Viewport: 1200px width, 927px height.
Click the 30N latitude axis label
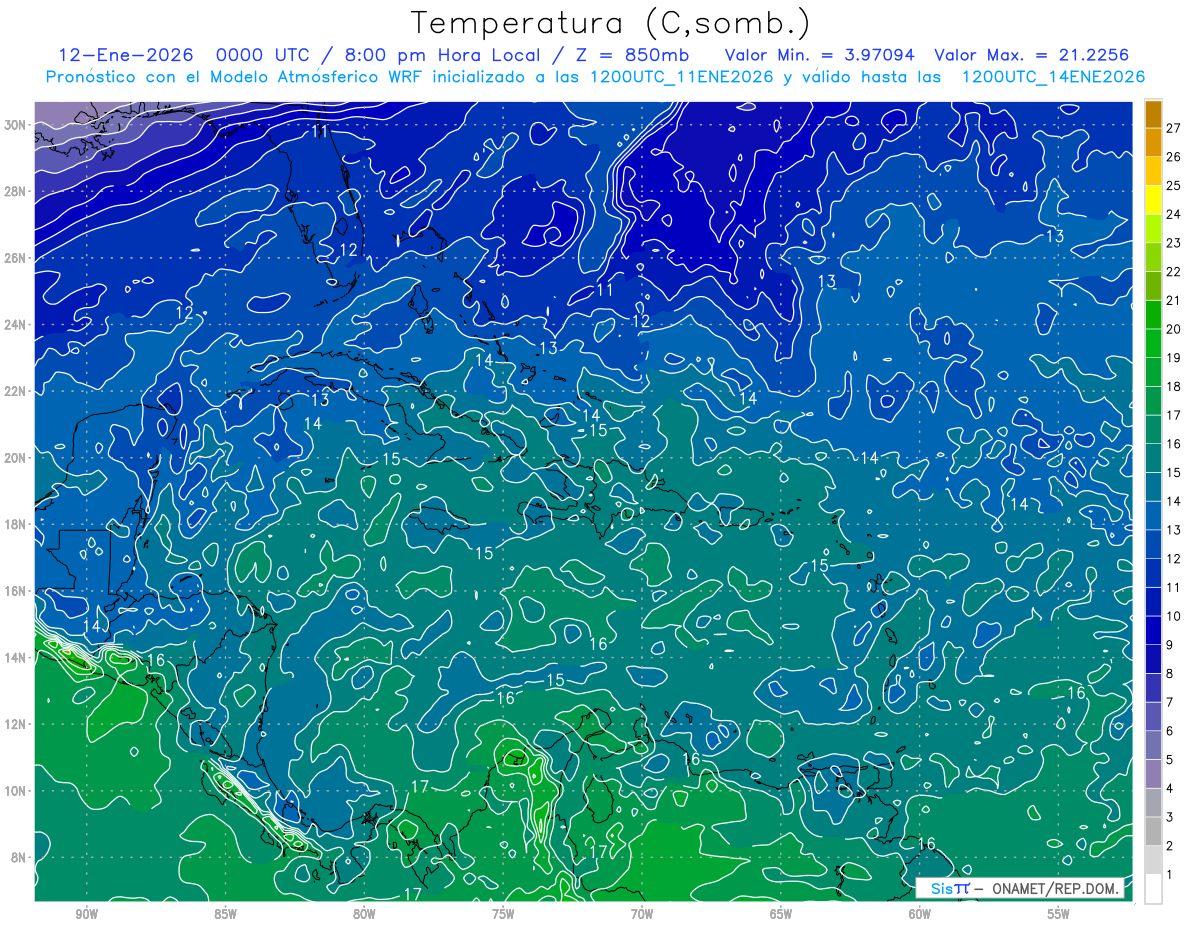17,125
